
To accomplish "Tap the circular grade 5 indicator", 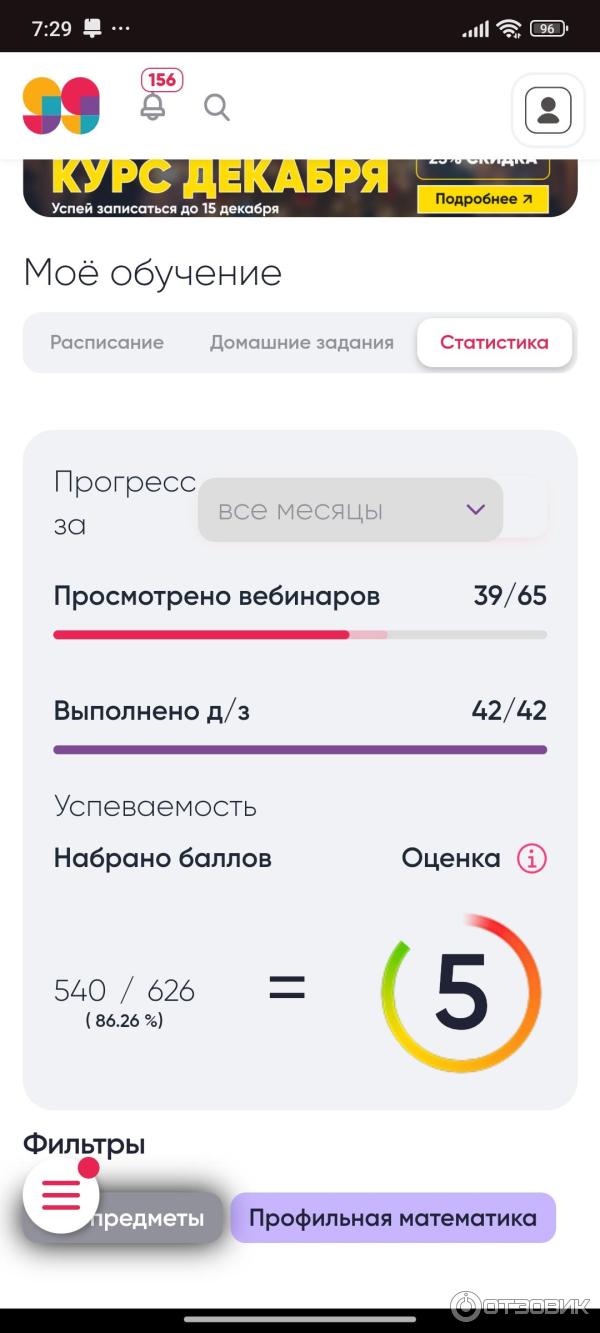I will pos(461,993).
